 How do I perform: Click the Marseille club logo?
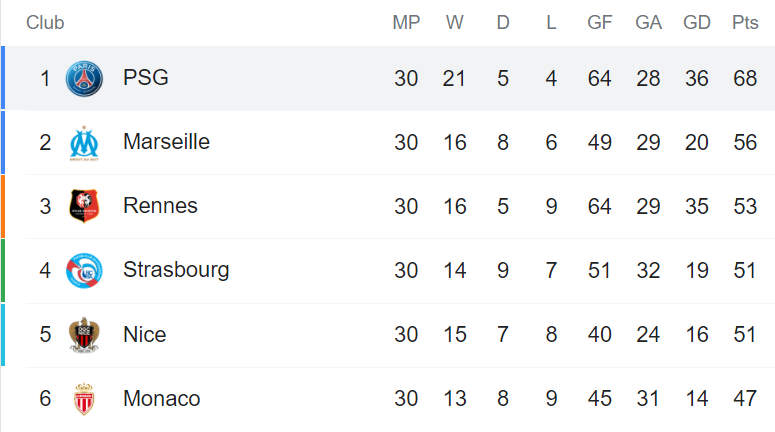tap(84, 143)
